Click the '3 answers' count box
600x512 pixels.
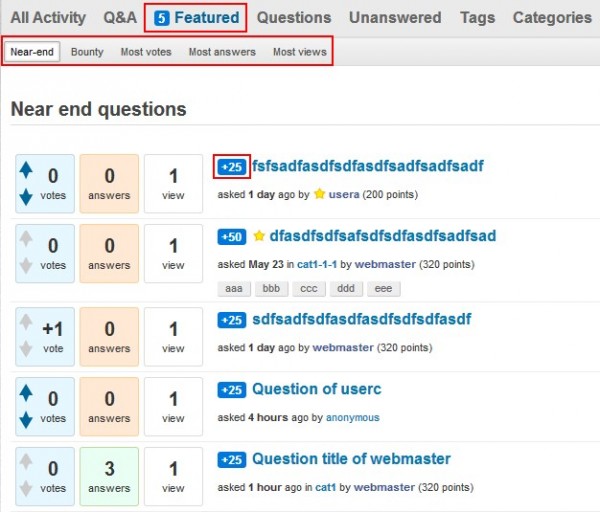point(110,476)
